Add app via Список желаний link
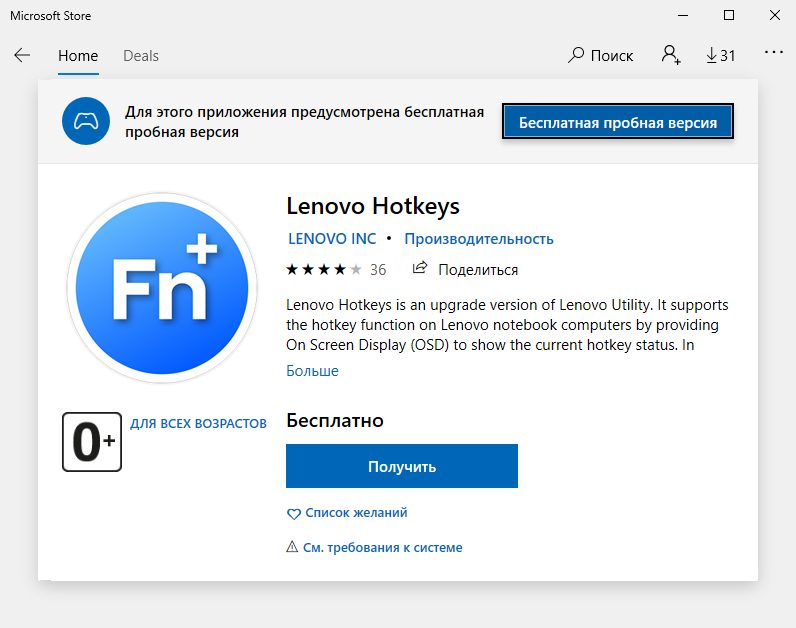The height and width of the screenshot is (628, 796). point(356,513)
